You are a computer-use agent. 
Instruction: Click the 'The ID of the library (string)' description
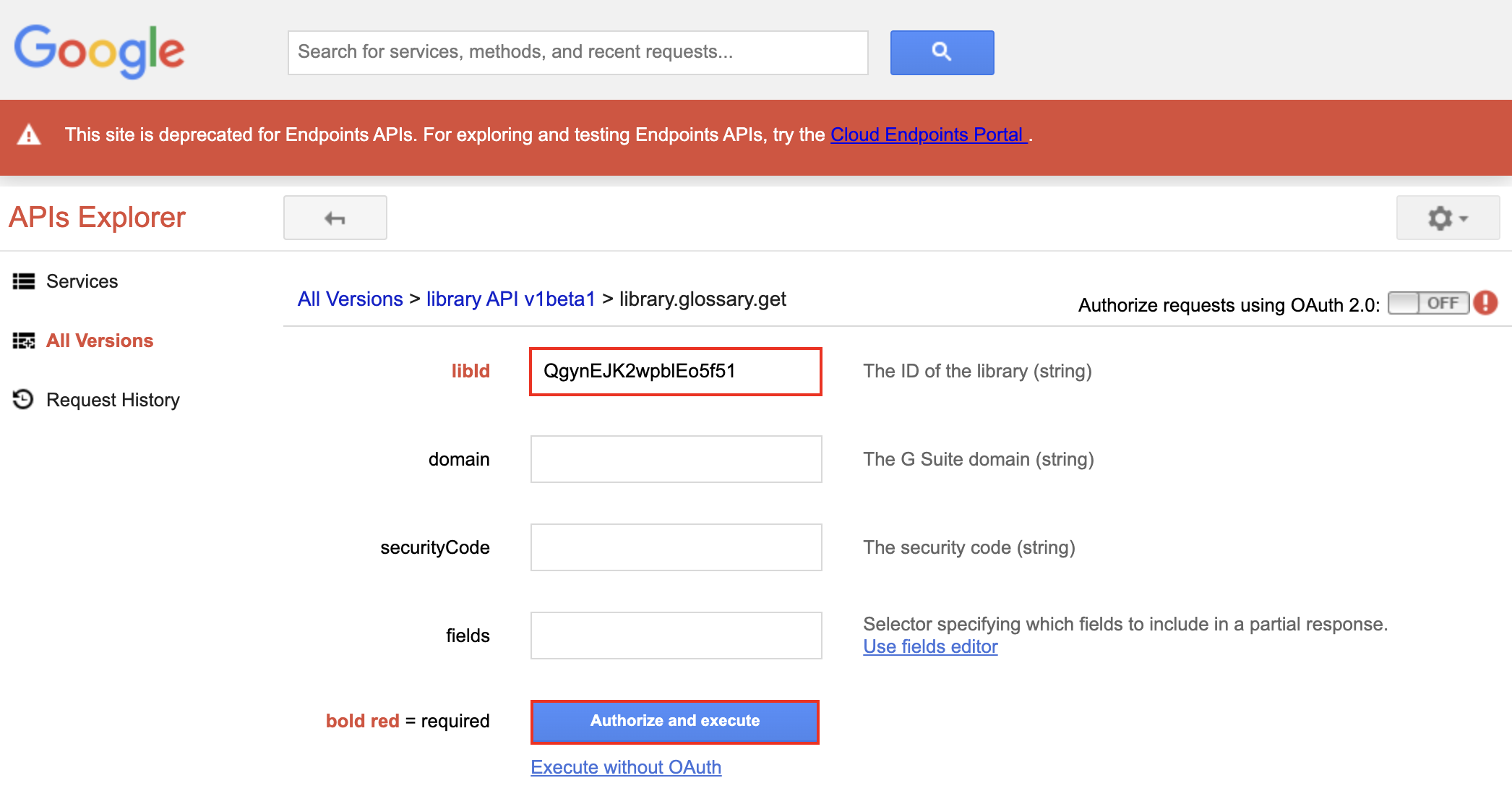[x=977, y=371]
